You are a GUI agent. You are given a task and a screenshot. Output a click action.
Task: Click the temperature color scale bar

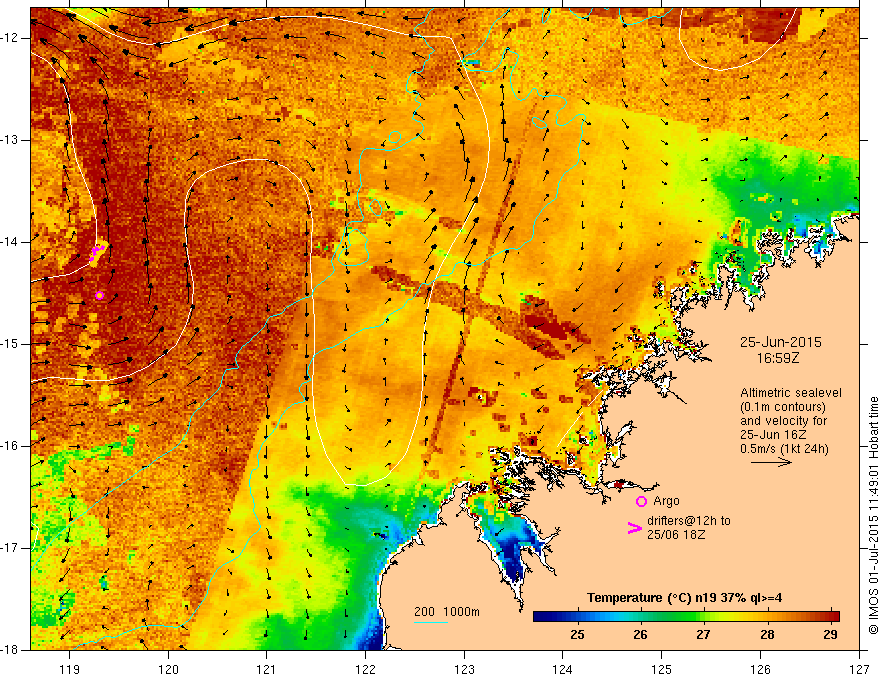[686, 616]
